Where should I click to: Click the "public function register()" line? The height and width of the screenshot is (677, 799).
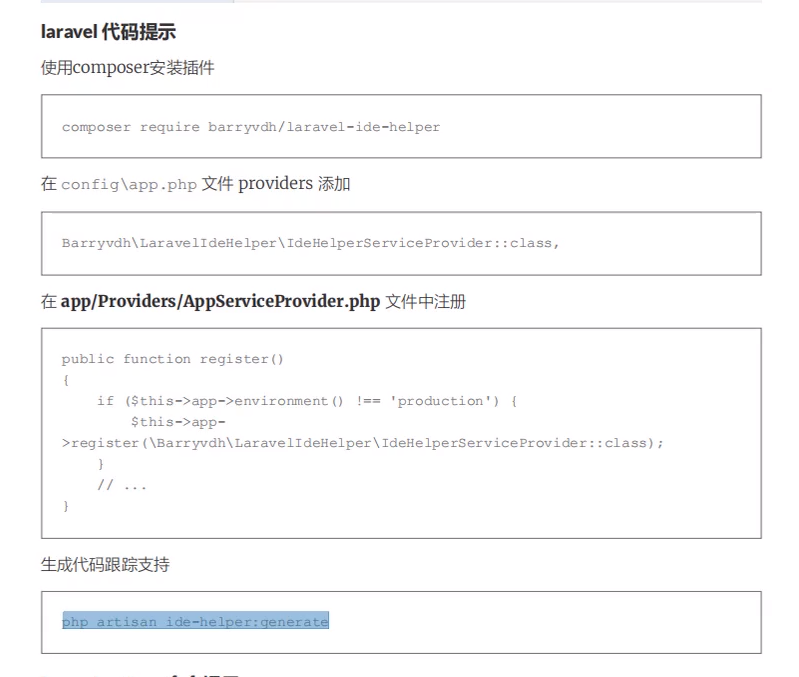pyautogui.click(x=173, y=359)
